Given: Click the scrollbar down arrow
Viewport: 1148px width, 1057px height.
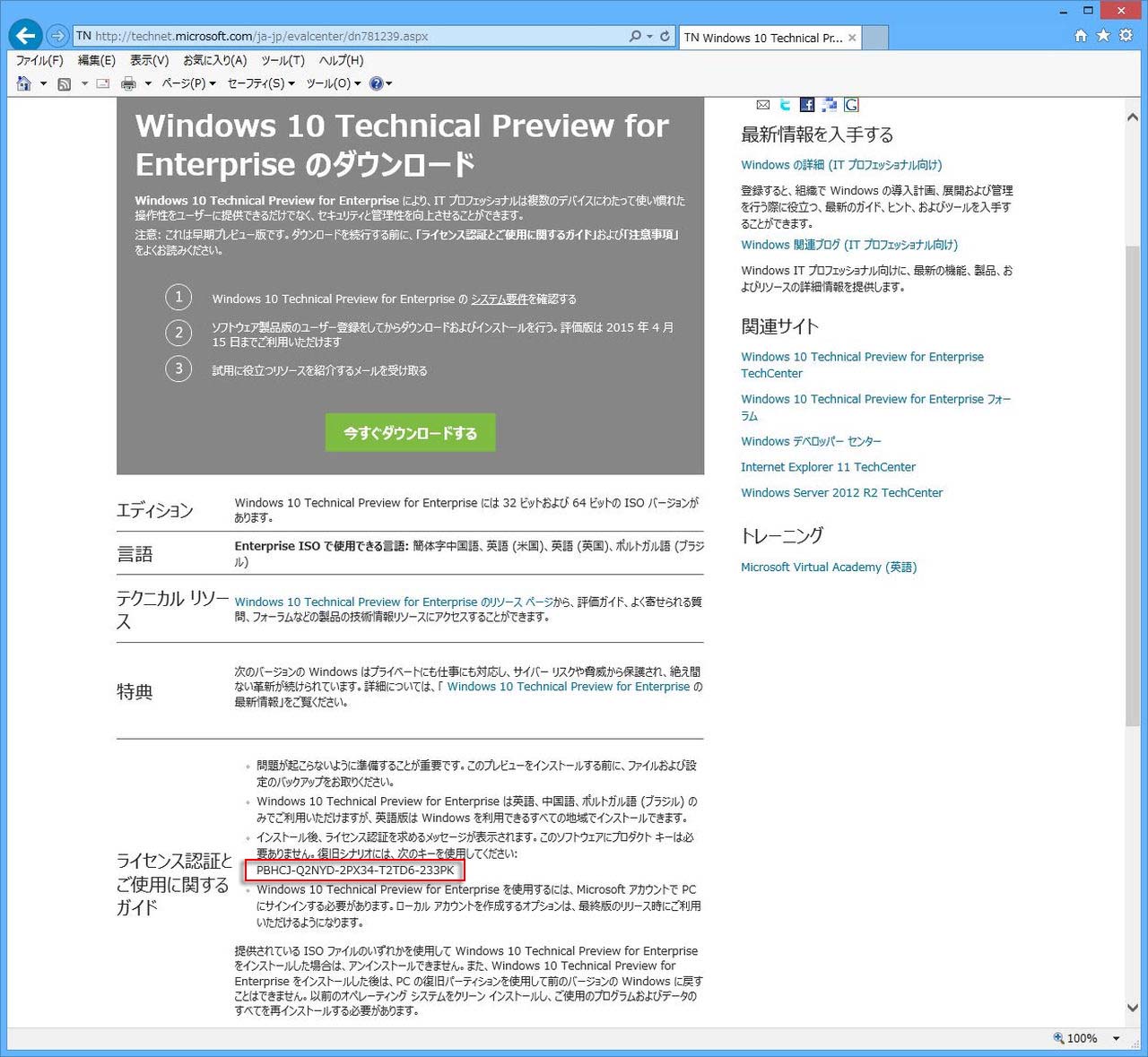Looking at the screenshot, I should [1132, 1008].
